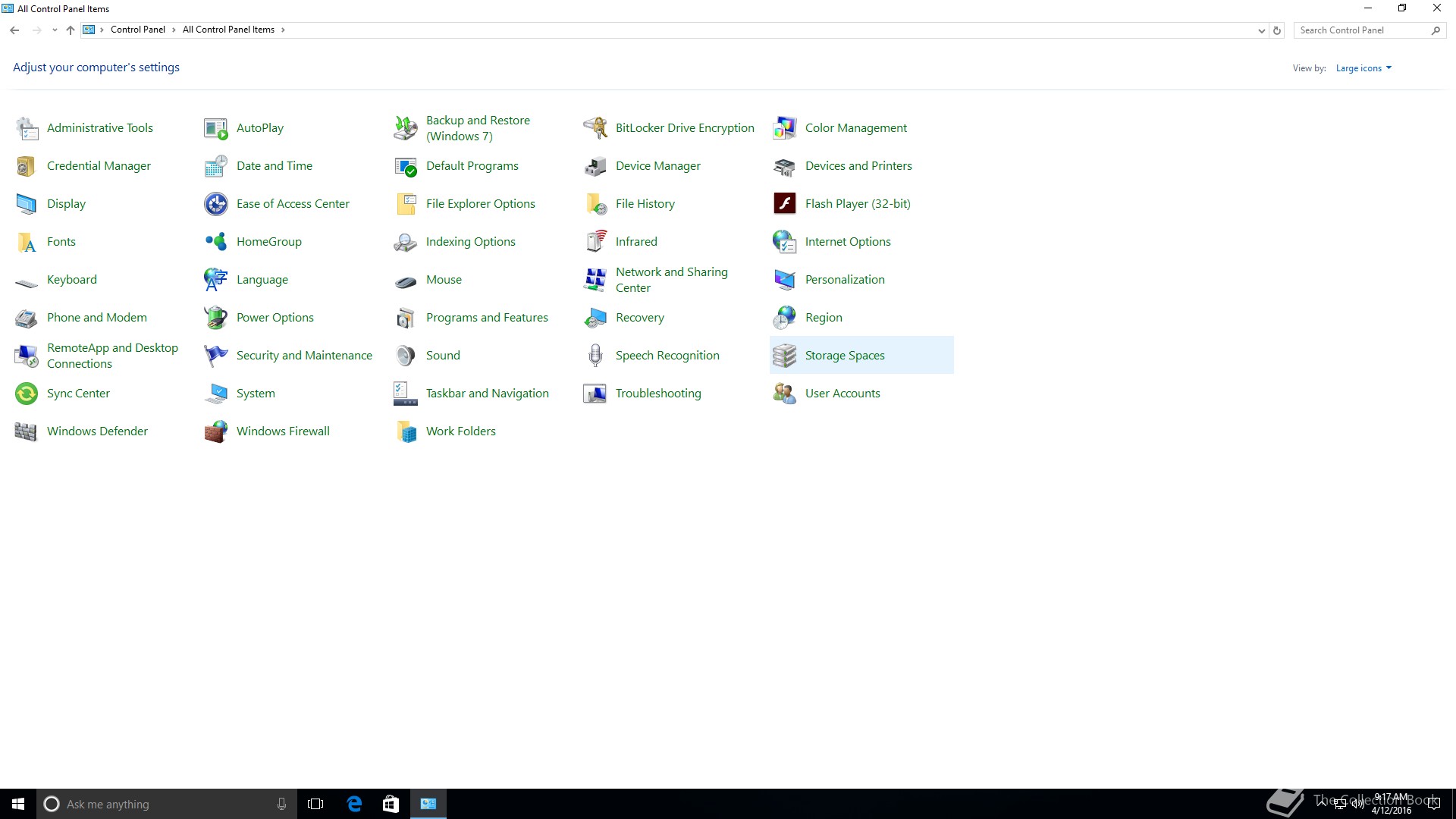Click the search magnifier button
The width and height of the screenshot is (1456, 819).
[1436, 30]
